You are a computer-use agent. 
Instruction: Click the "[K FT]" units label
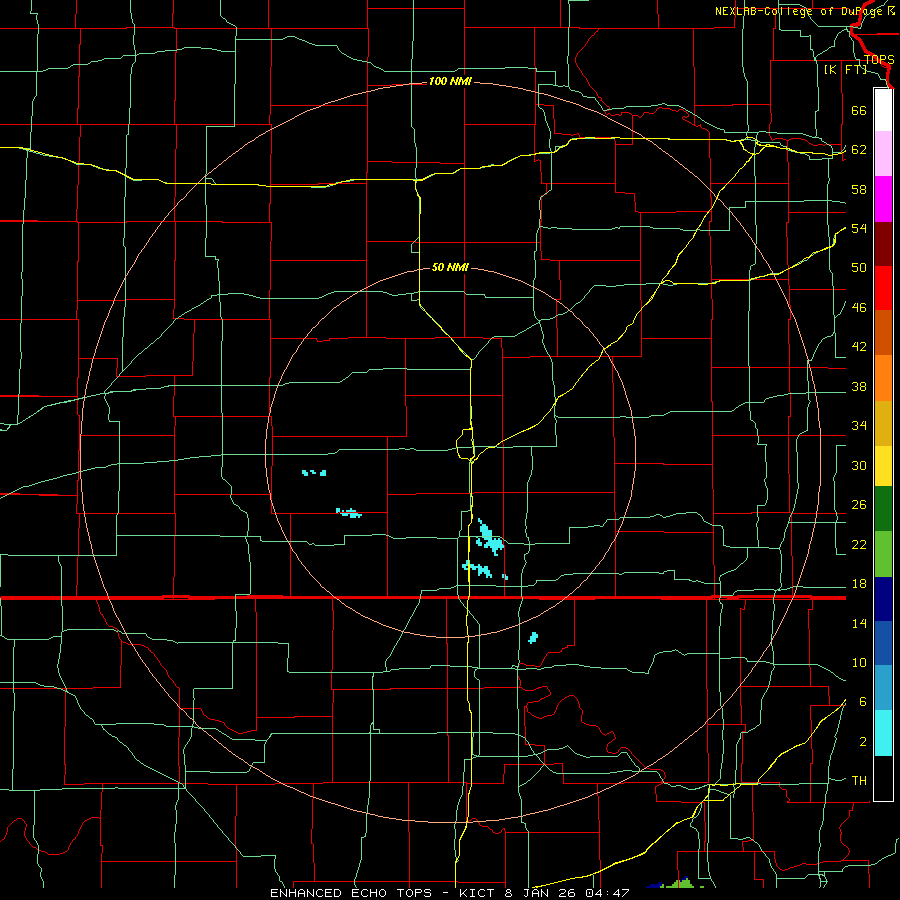point(845,70)
